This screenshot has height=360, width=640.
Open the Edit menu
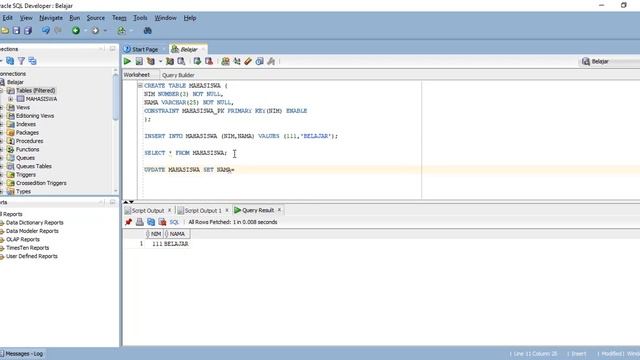(x=7, y=18)
